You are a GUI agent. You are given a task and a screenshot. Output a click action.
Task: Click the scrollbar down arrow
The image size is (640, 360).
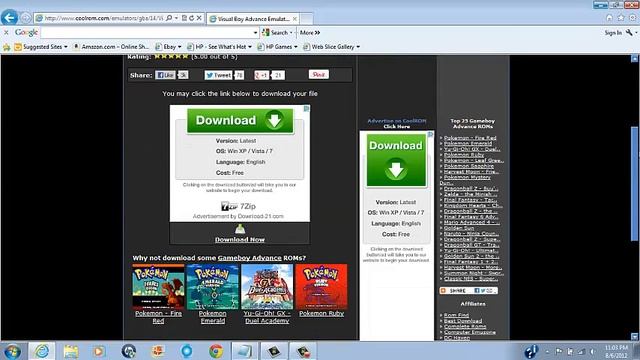pyautogui.click(x=635, y=337)
